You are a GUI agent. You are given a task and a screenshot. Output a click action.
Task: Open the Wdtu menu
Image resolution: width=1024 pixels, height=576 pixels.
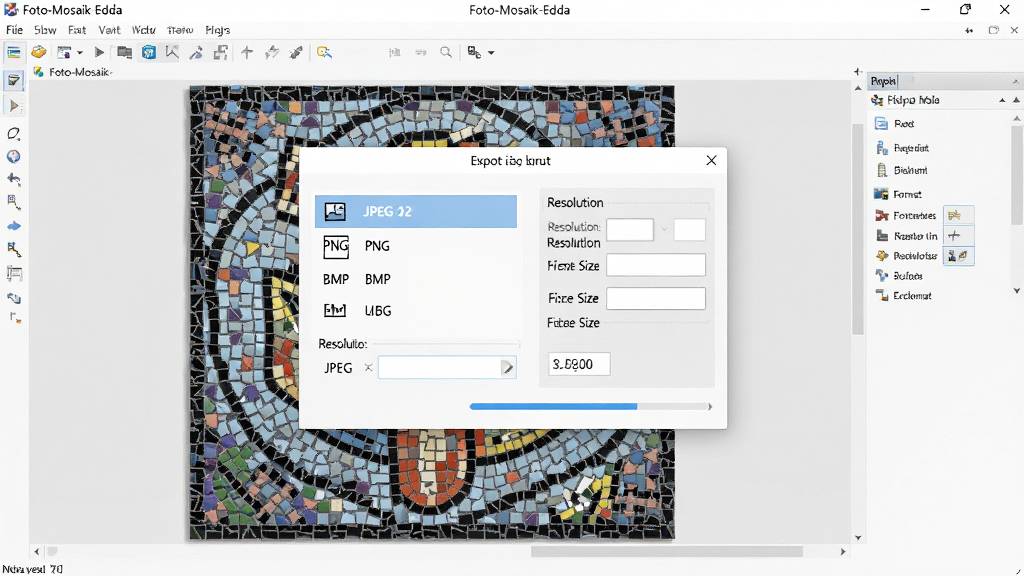[144, 30]
